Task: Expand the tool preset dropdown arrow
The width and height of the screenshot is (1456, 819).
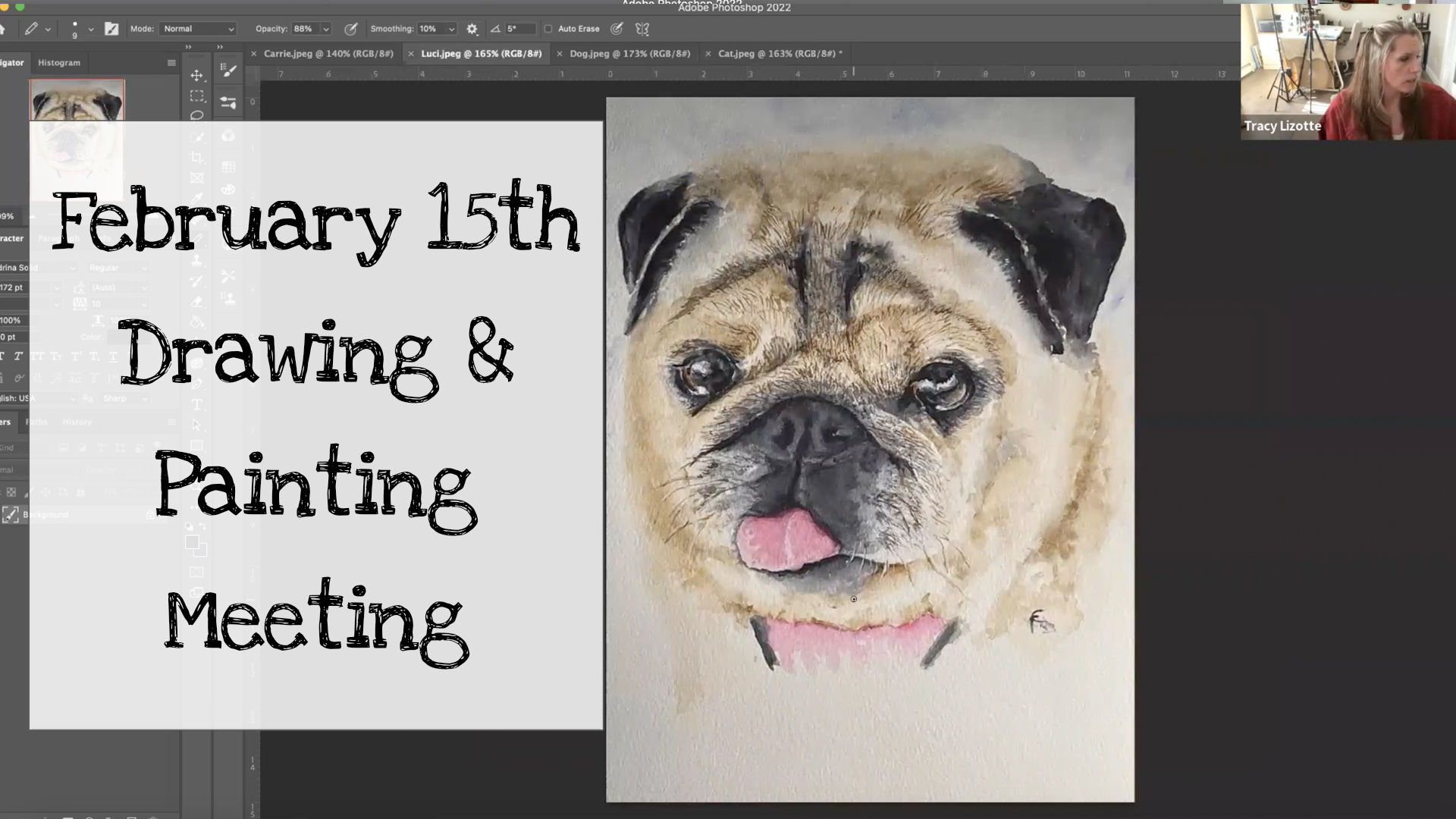Action: coord(48,30)
